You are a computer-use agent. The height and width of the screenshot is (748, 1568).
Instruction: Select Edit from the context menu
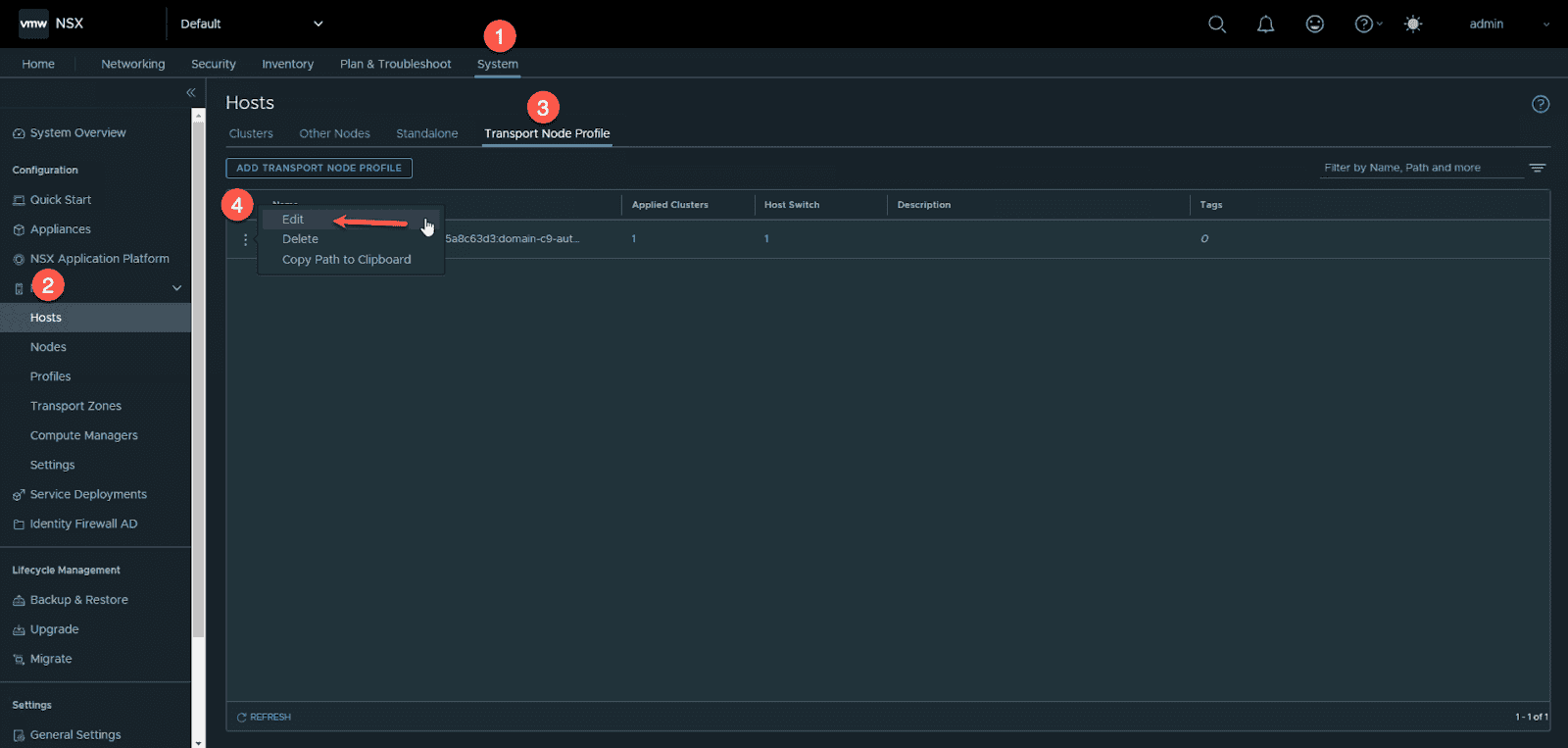(293, 220)
